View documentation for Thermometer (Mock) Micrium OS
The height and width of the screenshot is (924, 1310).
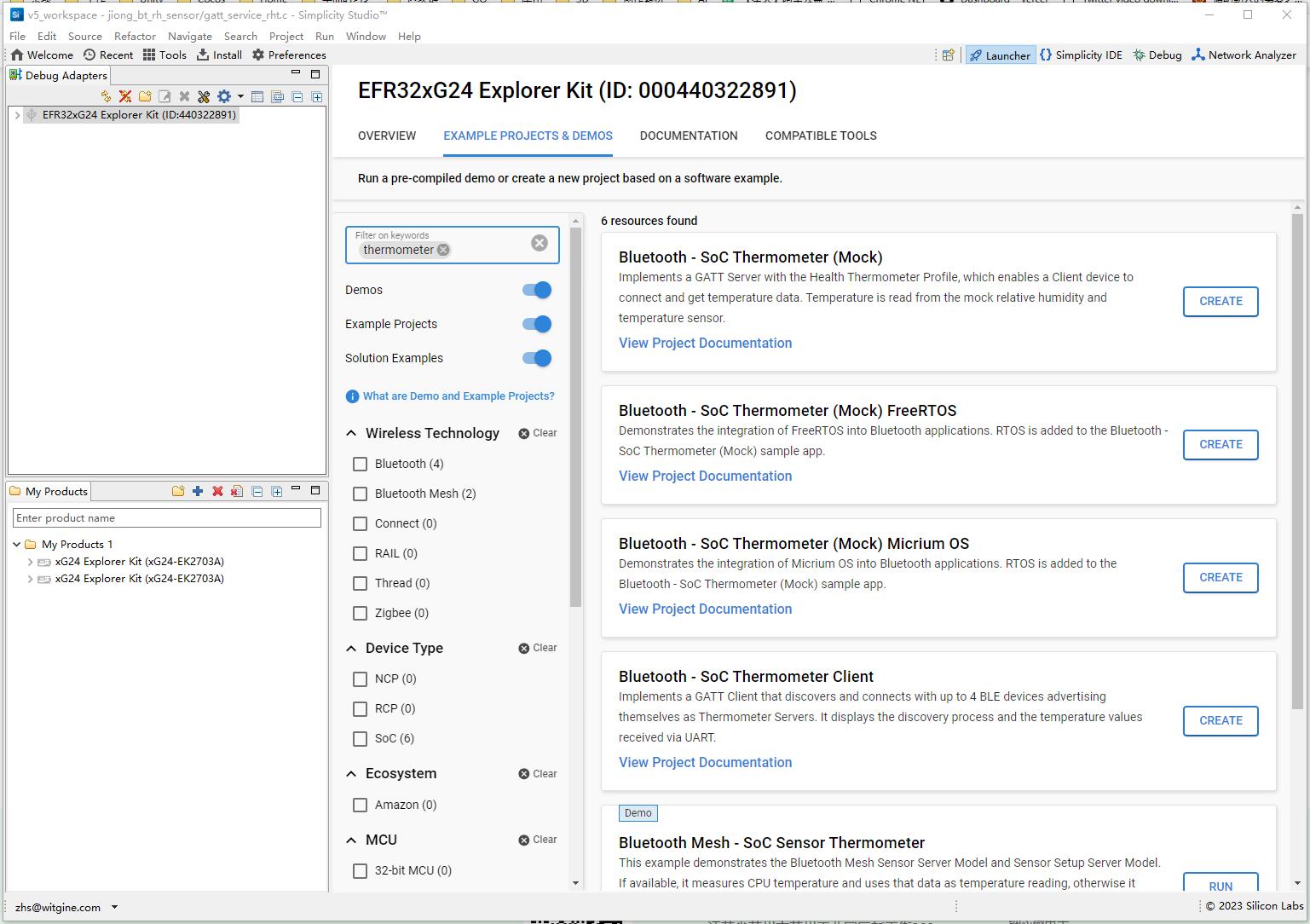pyautogui.click(x=705, y=609)
